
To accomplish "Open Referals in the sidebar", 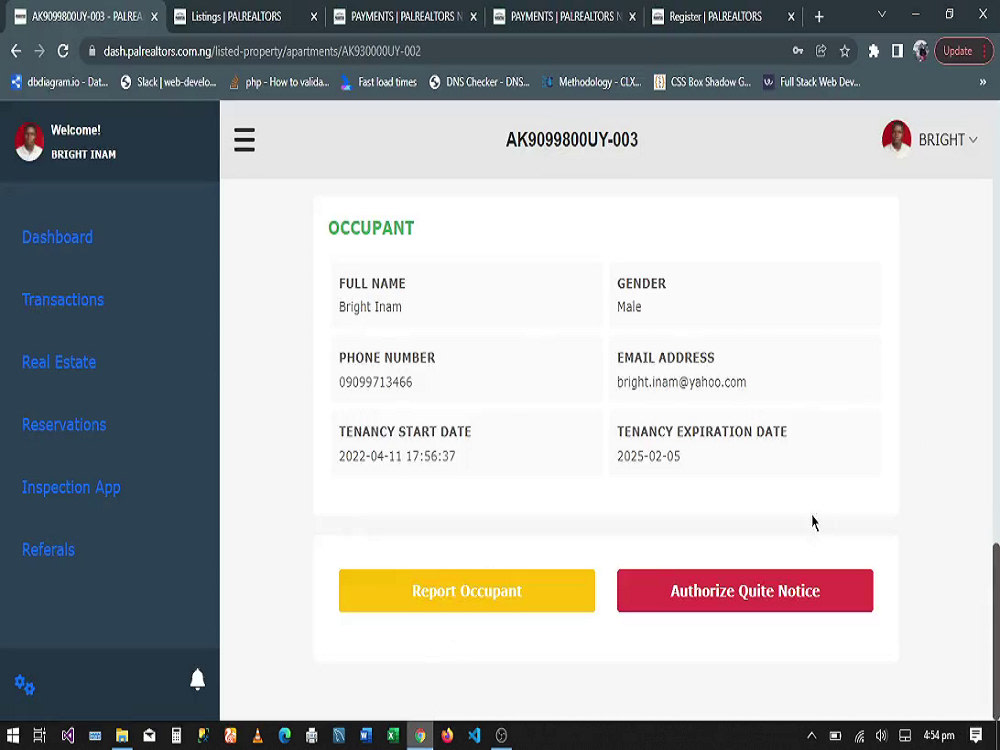I will tap(48, 550).
